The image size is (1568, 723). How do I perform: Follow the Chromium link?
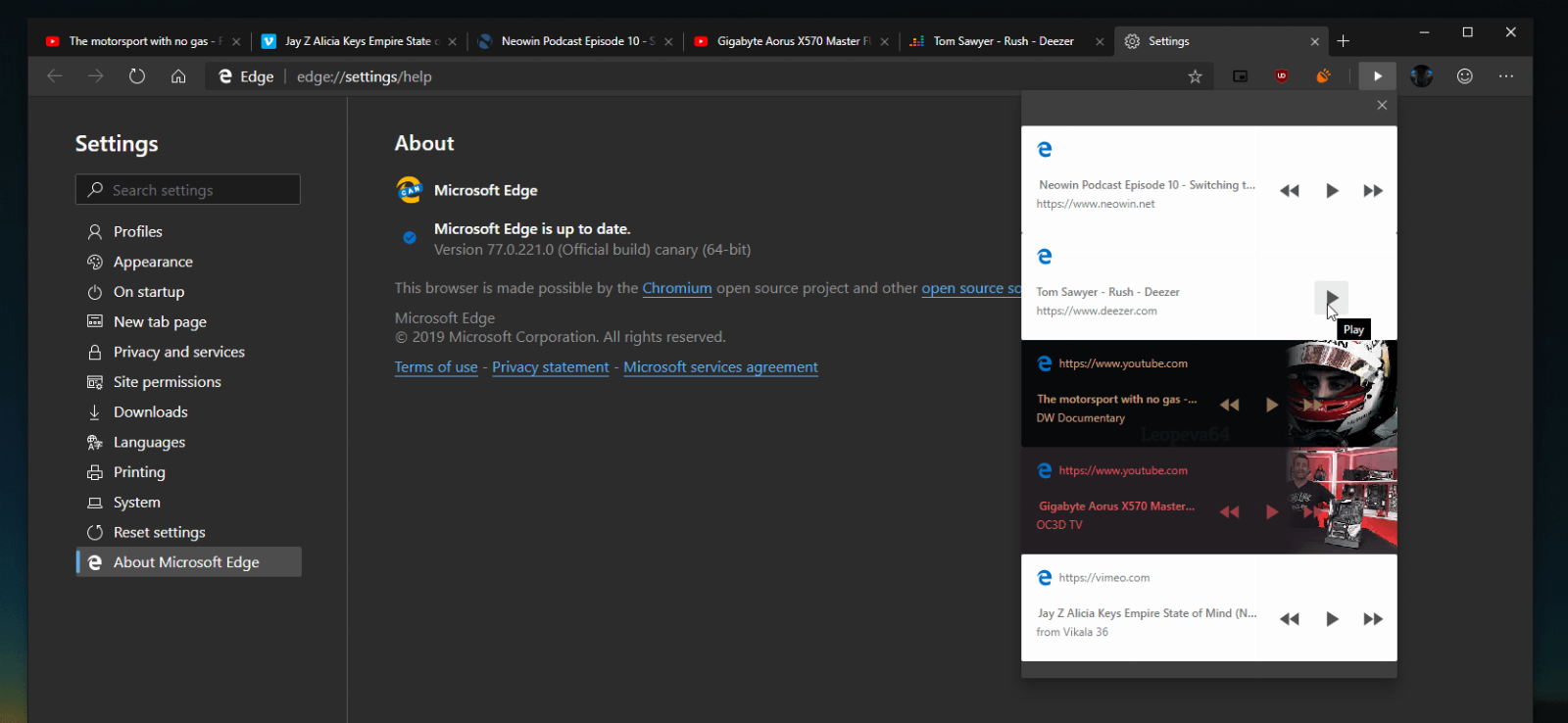coord(677,288)
